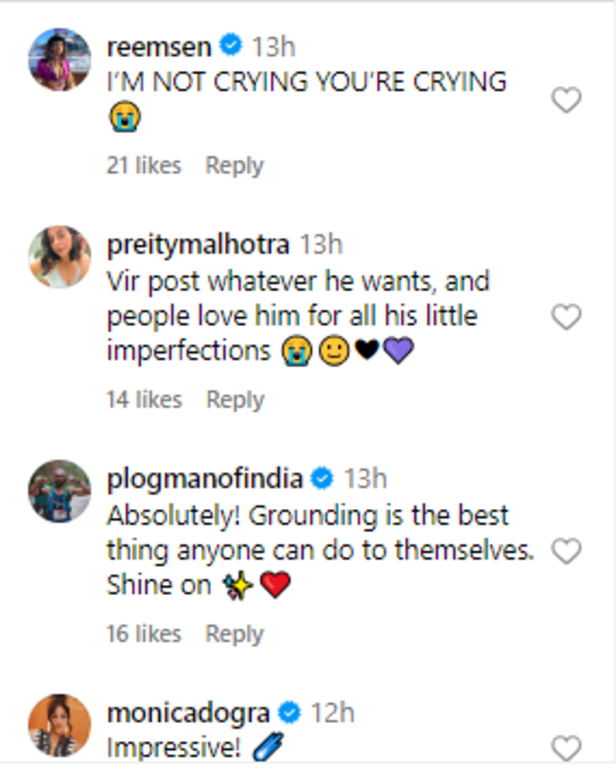Click the plogmanofindia username
The width and height of the screenshot is (616, 770).
click(x=204, y=478)
